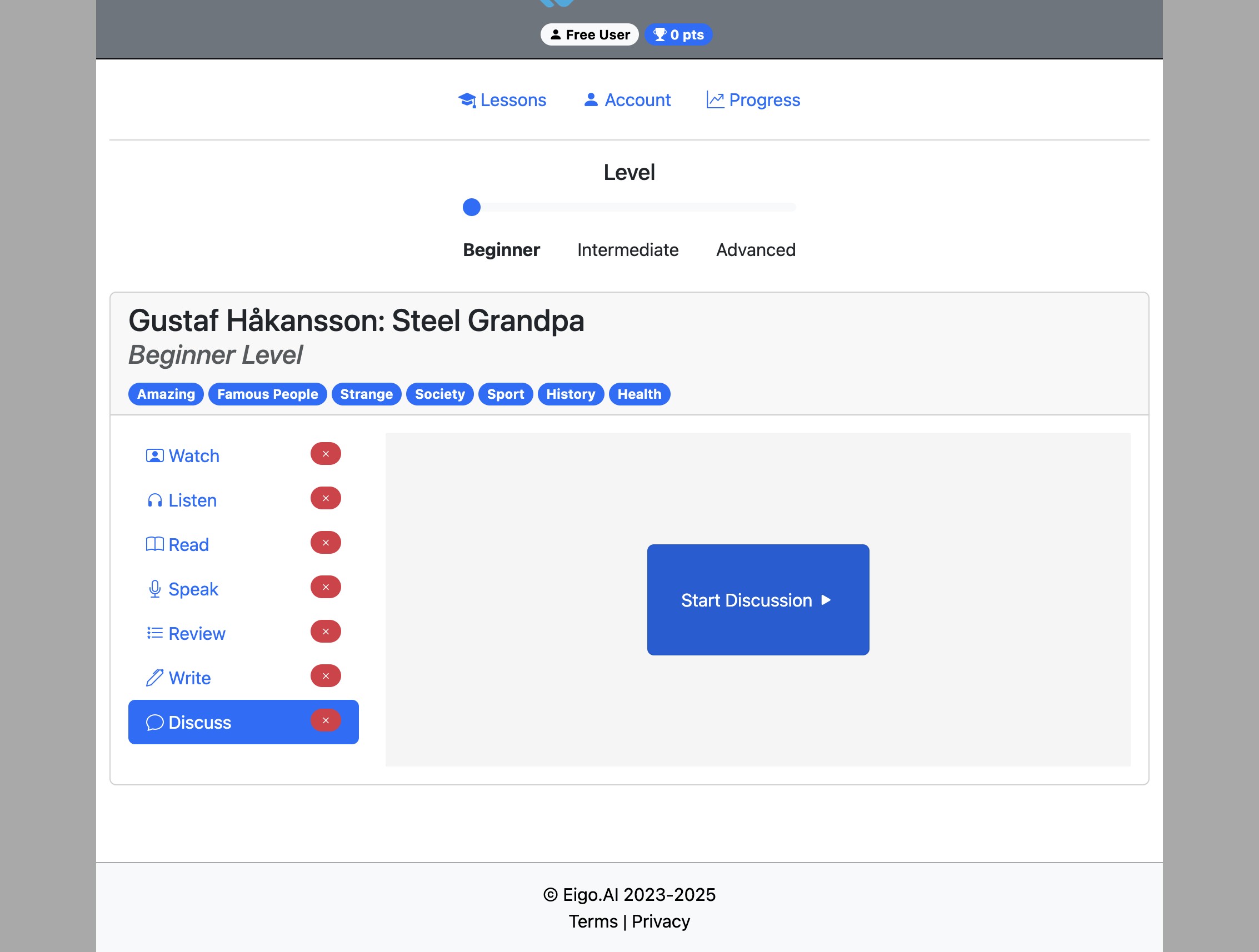
Task: Click the play arrow on Start Discussion
Action: coord(826,600)
